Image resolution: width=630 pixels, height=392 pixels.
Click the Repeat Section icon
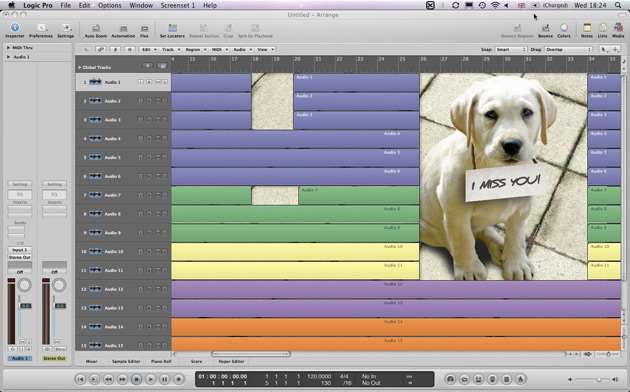204,28
